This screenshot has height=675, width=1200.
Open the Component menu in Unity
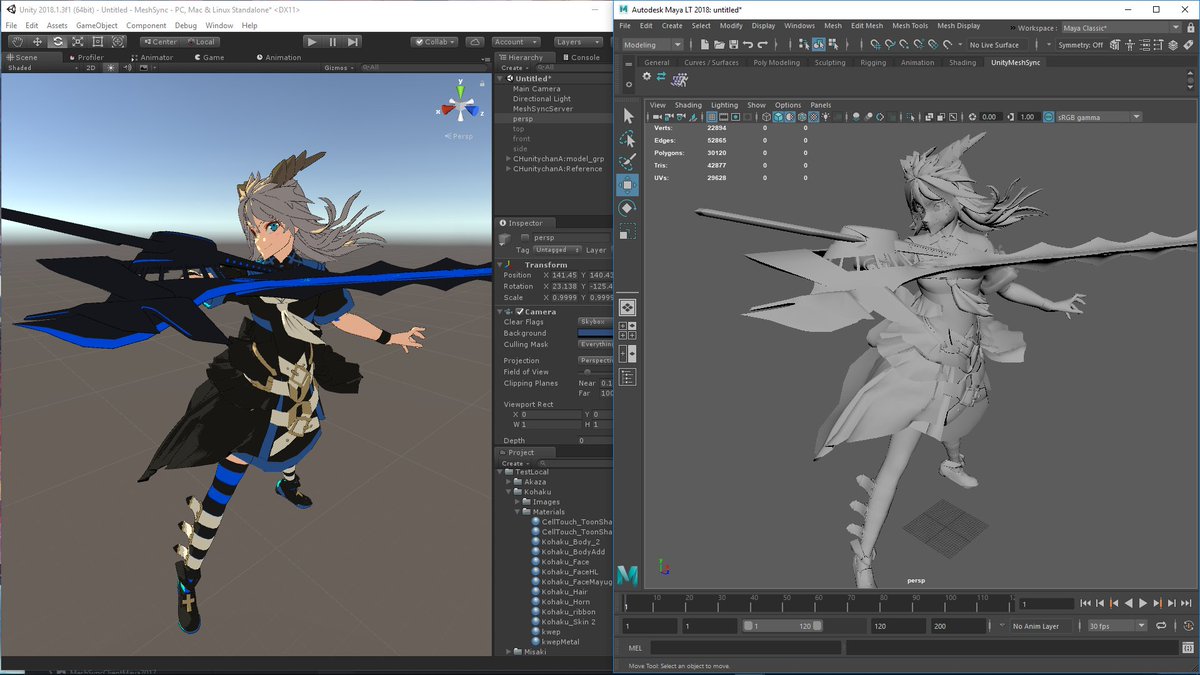[146, 25]
